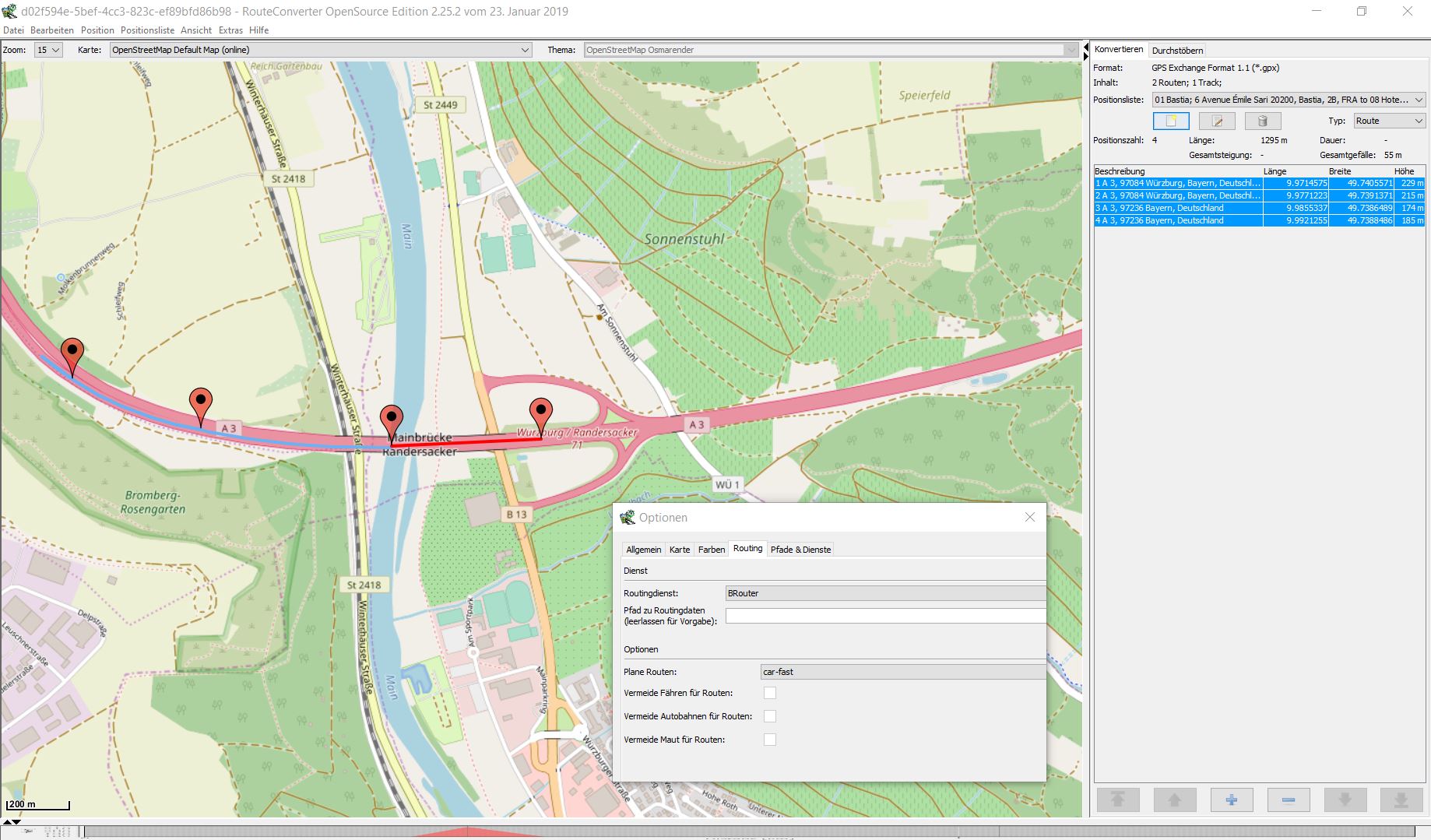
Task: Click the delete position list trash icon
Action: tap(1262, 121)
